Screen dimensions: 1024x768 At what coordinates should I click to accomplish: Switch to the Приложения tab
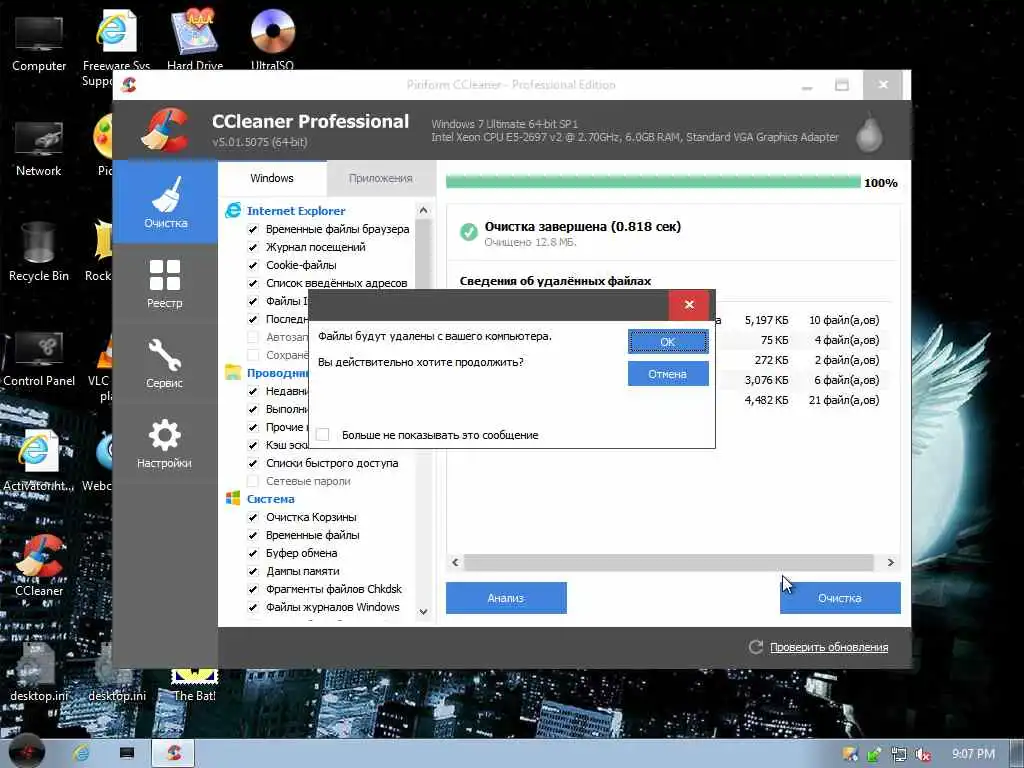click(381, 178)
